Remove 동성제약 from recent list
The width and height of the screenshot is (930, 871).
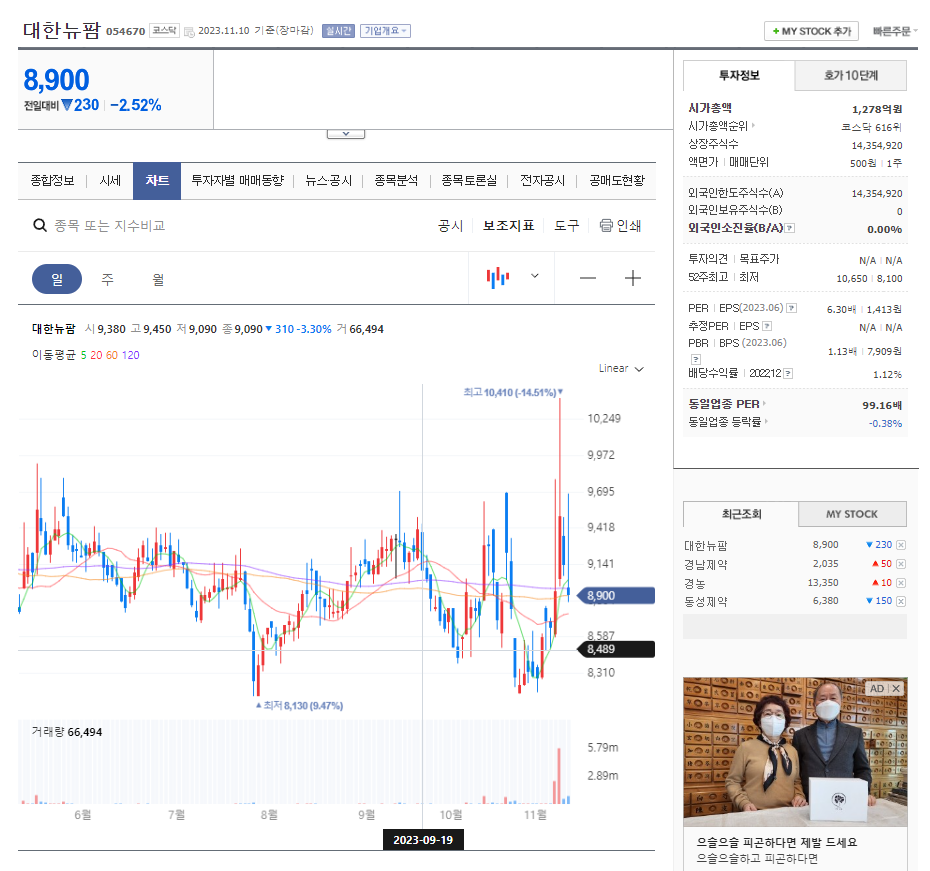(x=901, y=601)
